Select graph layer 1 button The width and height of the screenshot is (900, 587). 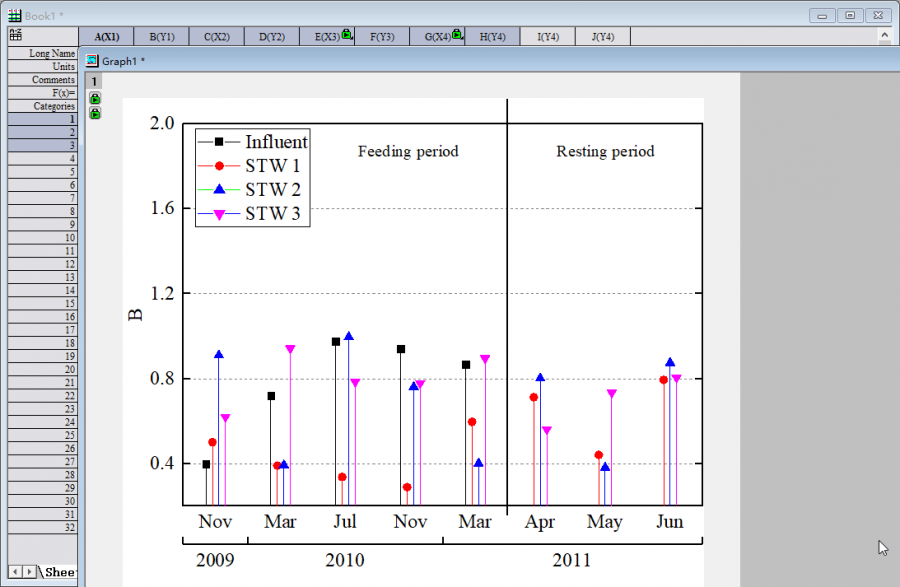point(94,81)
